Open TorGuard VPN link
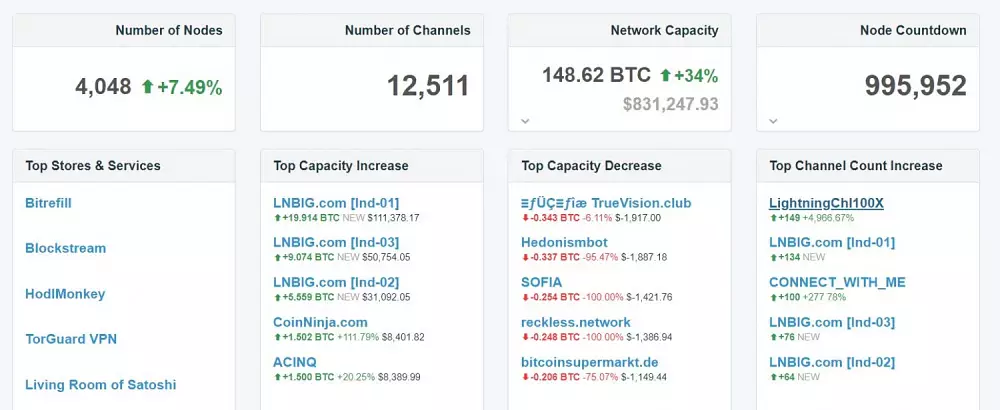This screenshot has height=410, width=1000. coord(71,339)
